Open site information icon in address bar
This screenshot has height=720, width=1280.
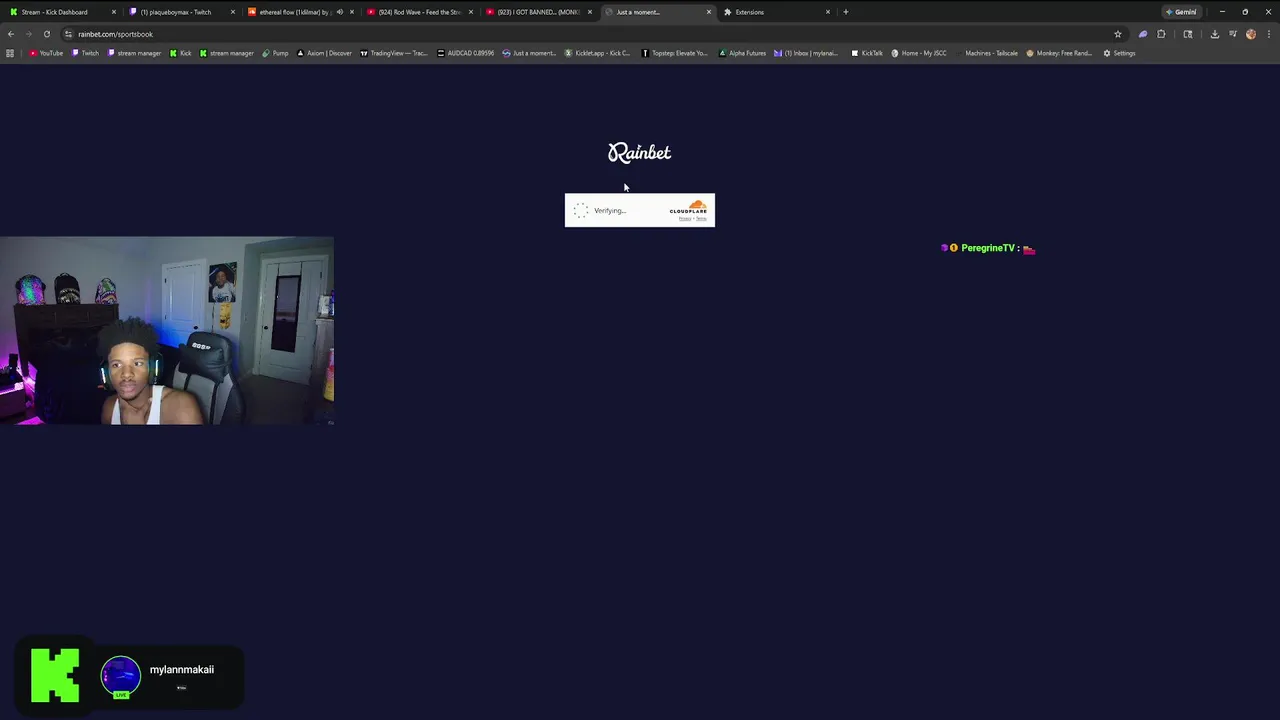tap(68, 34)
